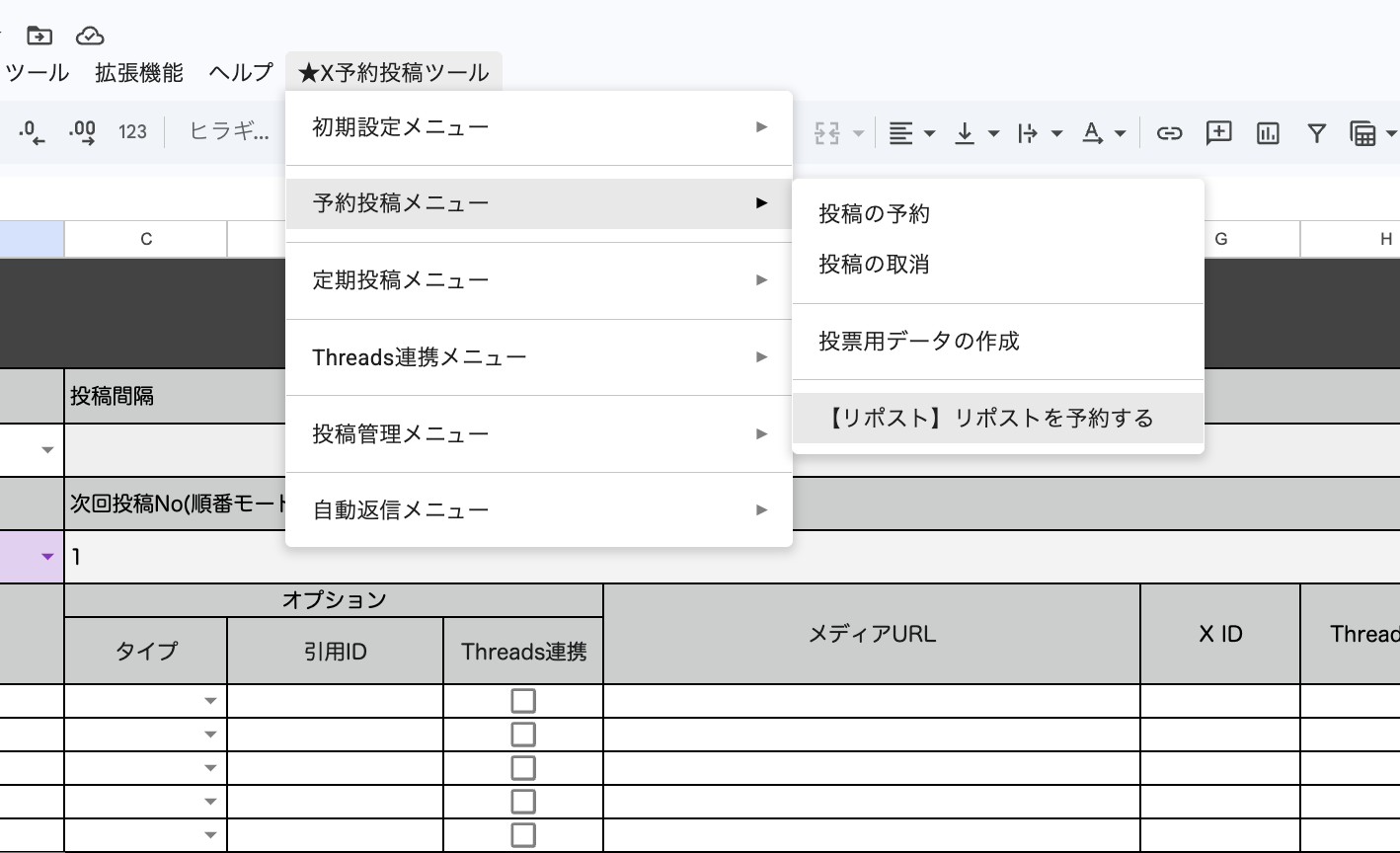Choose 投稿の予約 from the submenu
1400x853 pixels.
tap(998, 214)
